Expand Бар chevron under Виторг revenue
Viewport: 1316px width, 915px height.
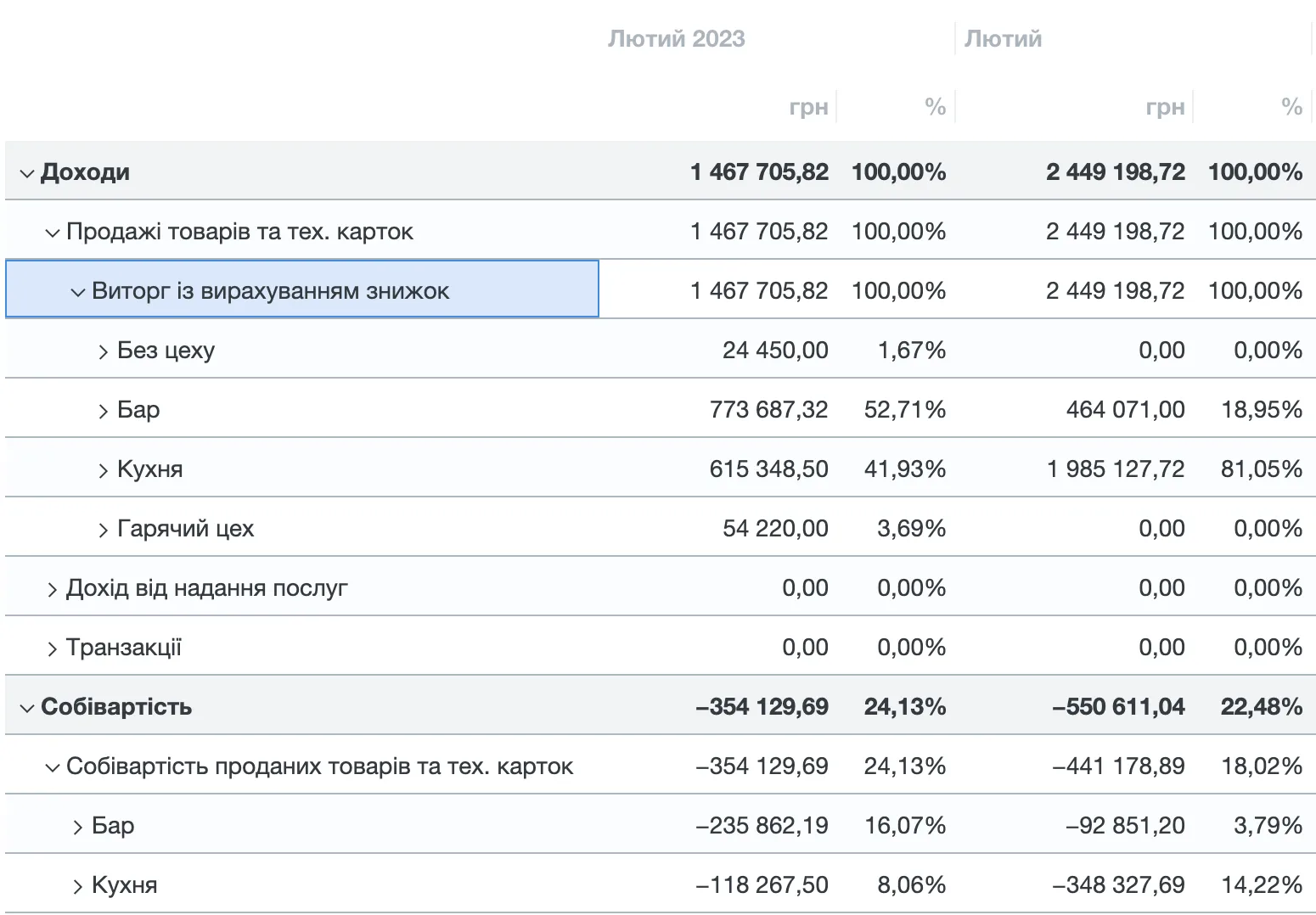click(104, 411)
